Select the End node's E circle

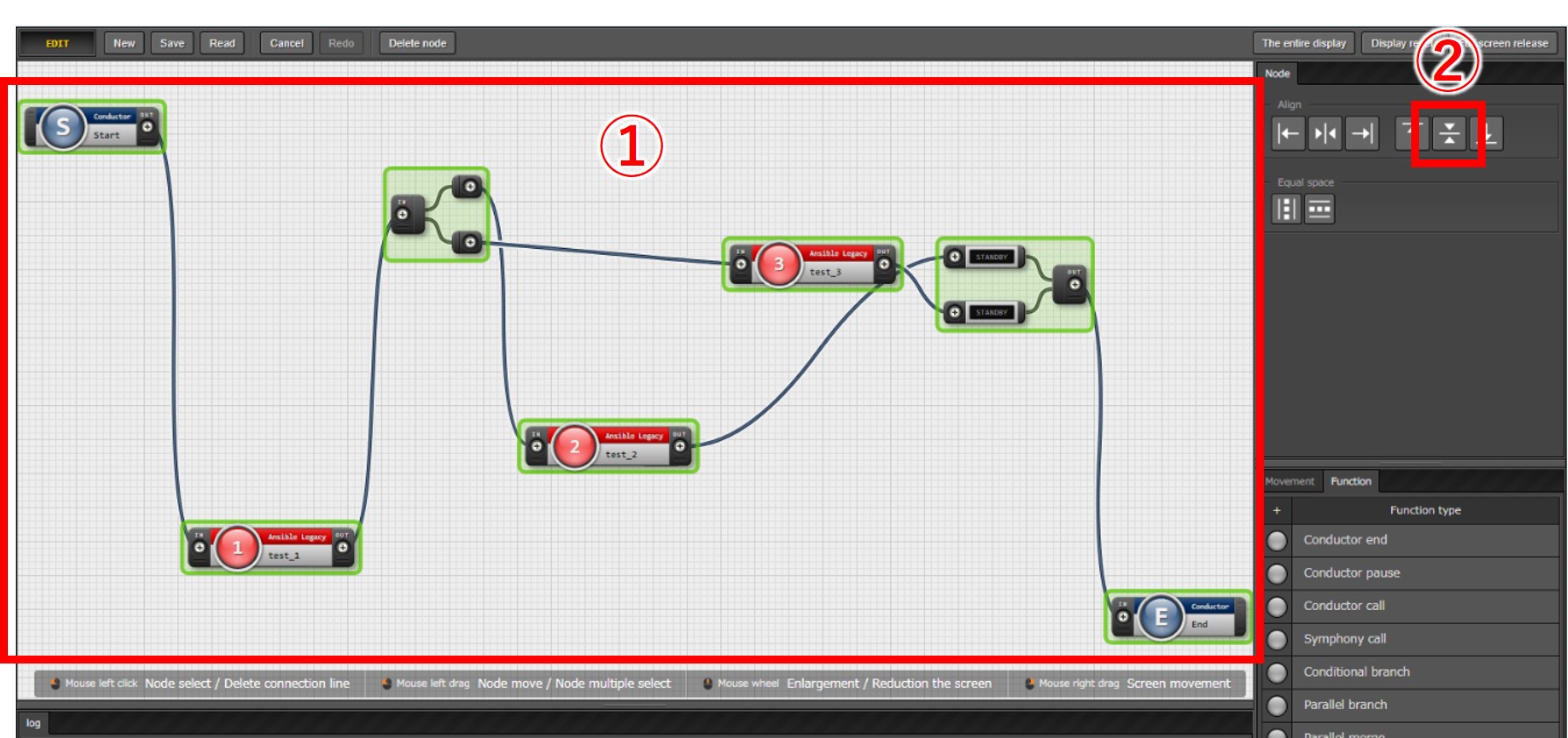(x=1161, y=617)
